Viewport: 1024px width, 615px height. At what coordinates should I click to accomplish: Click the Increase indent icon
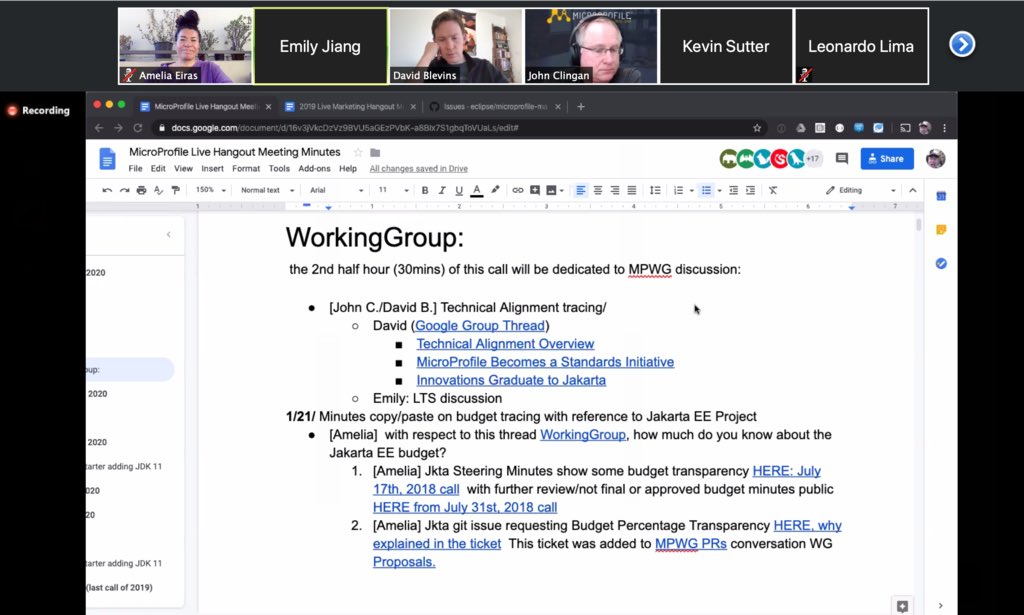[x=750, y=190]
